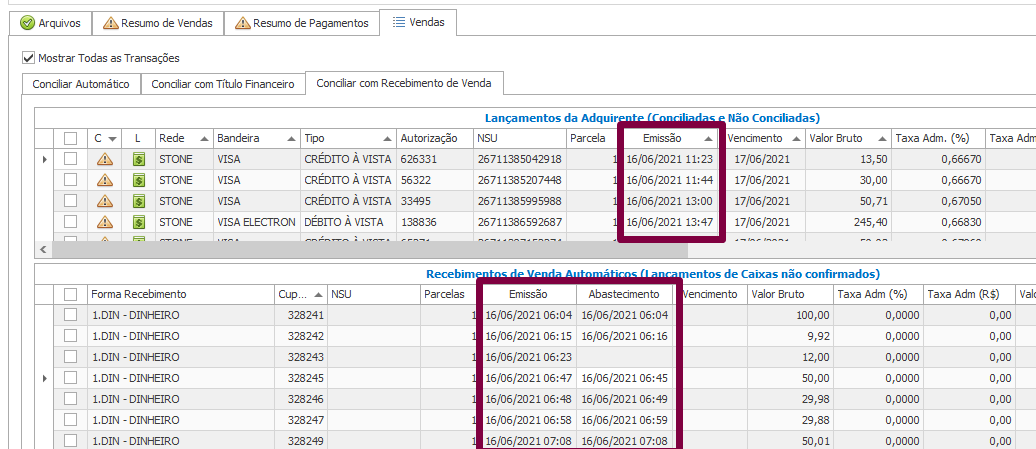Open the Conciliar com Título Financeiro tab
The image size is (1036, 449).
(x=223, y=84)
